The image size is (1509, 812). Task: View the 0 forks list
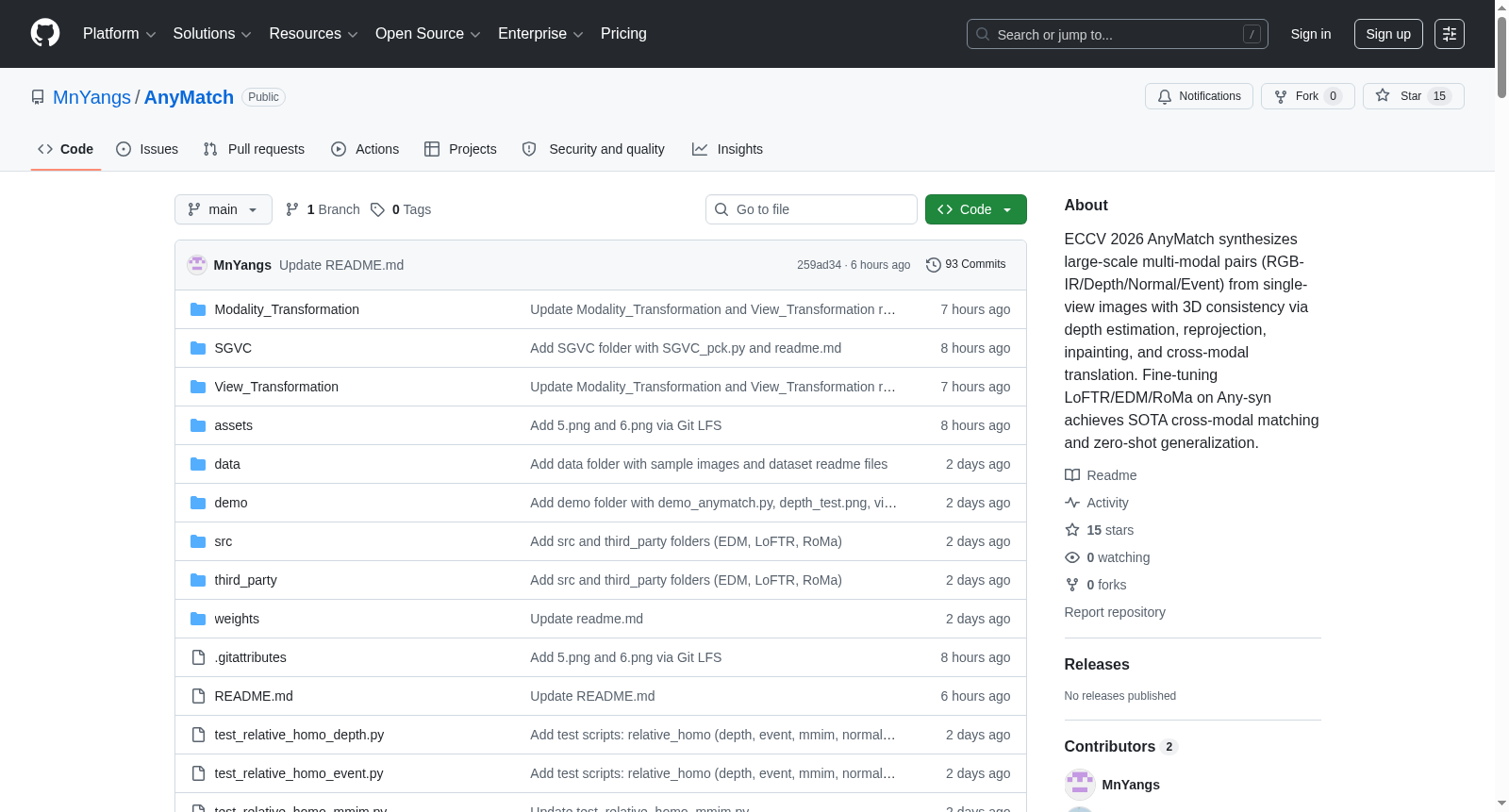(x=1096, y=585)
